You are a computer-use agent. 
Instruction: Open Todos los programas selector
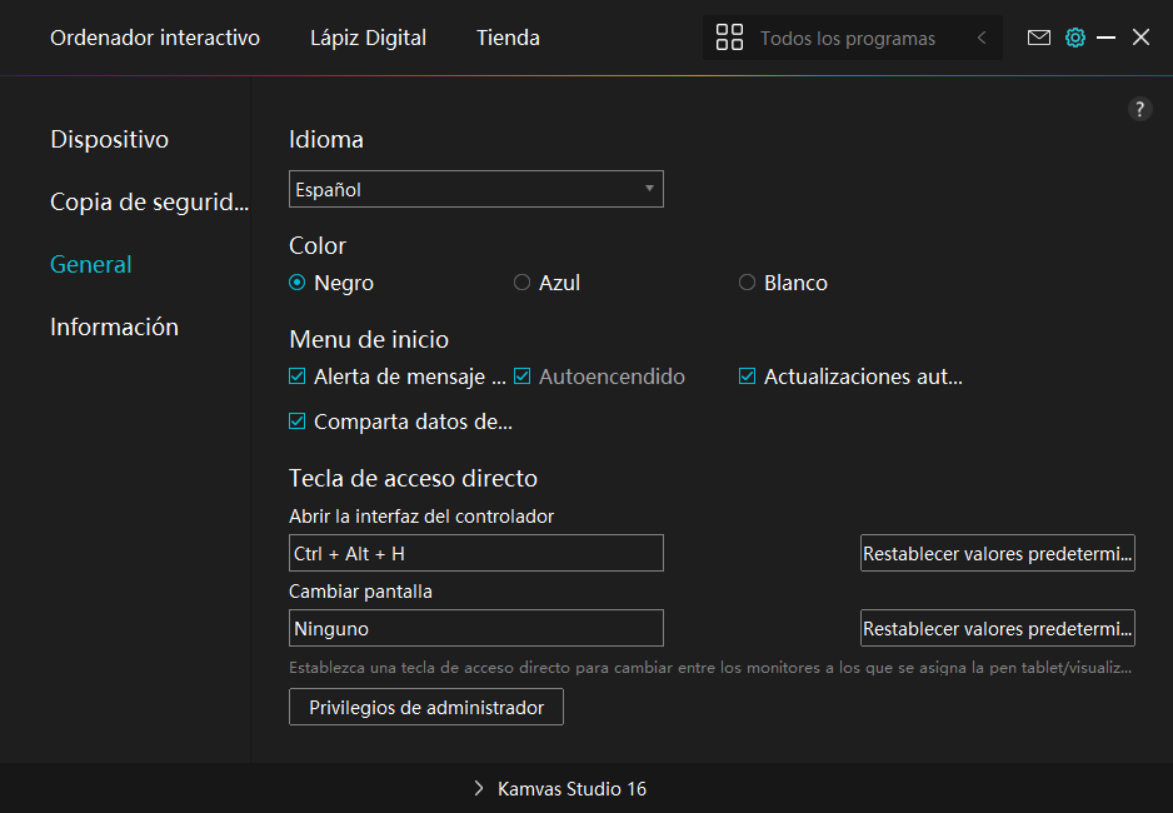pyautogui.click(x=847, y=38)
